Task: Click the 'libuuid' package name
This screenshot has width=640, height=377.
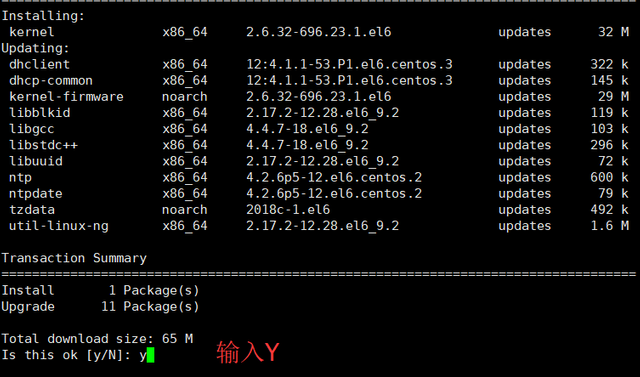Action: pyautogui.click(x=36, y=161)
